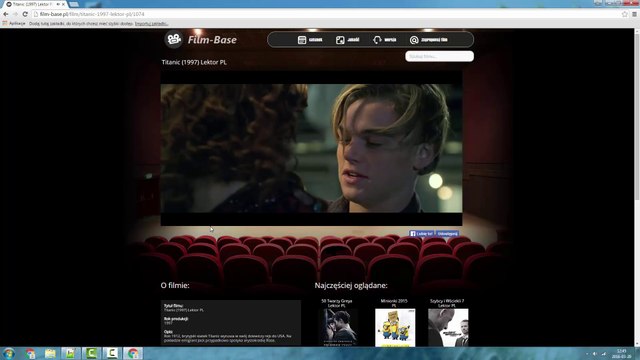
Task: Open the Film-Base home title link
Action: (x=212, y=40)
